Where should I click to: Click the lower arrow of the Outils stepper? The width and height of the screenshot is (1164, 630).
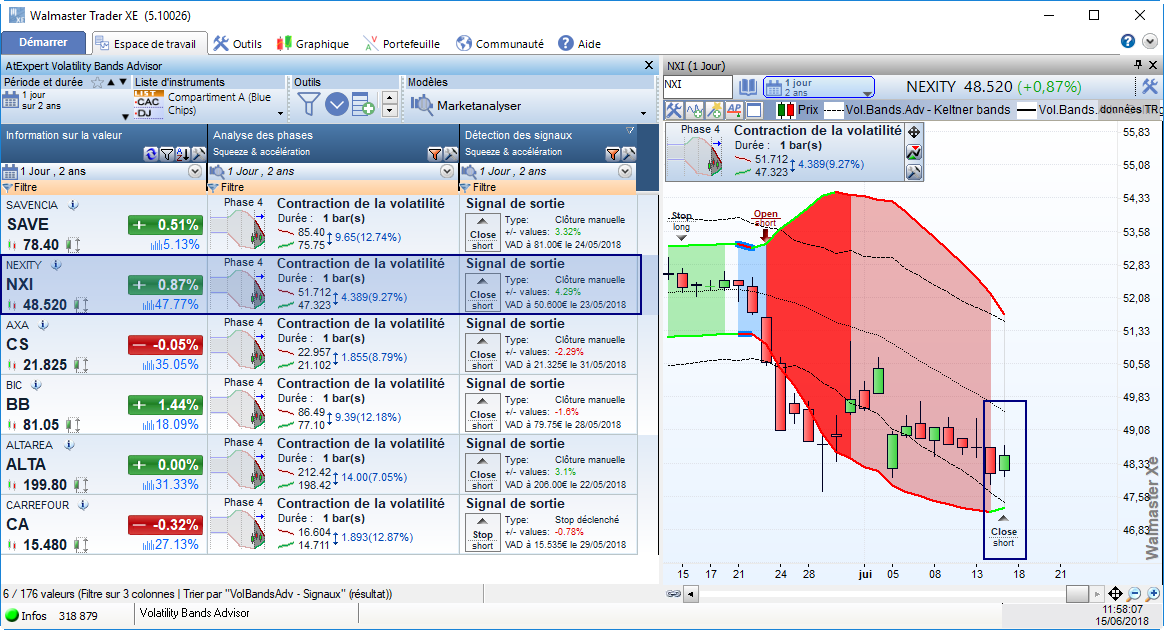point(390,111)
